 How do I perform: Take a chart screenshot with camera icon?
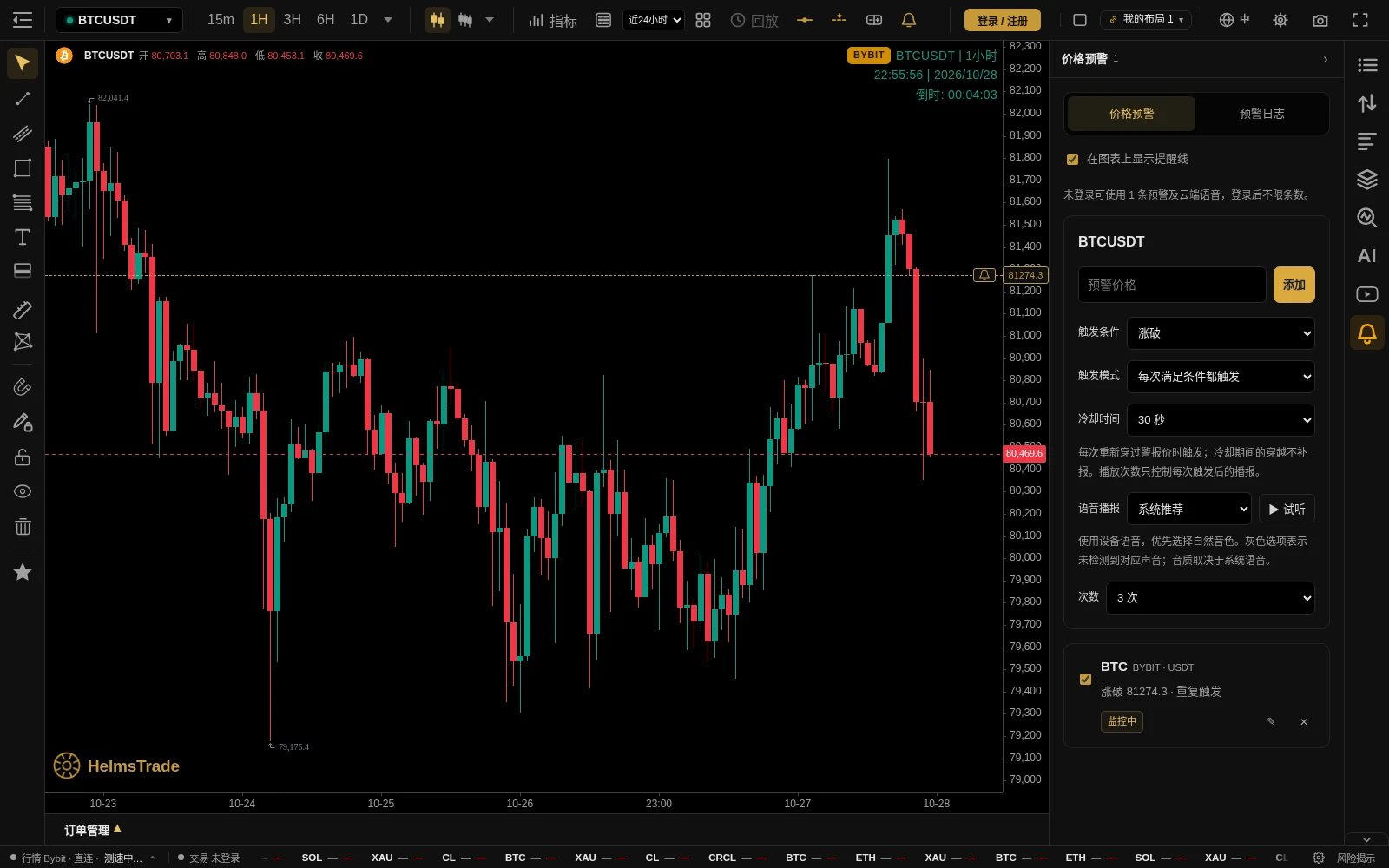[1320, 20]
